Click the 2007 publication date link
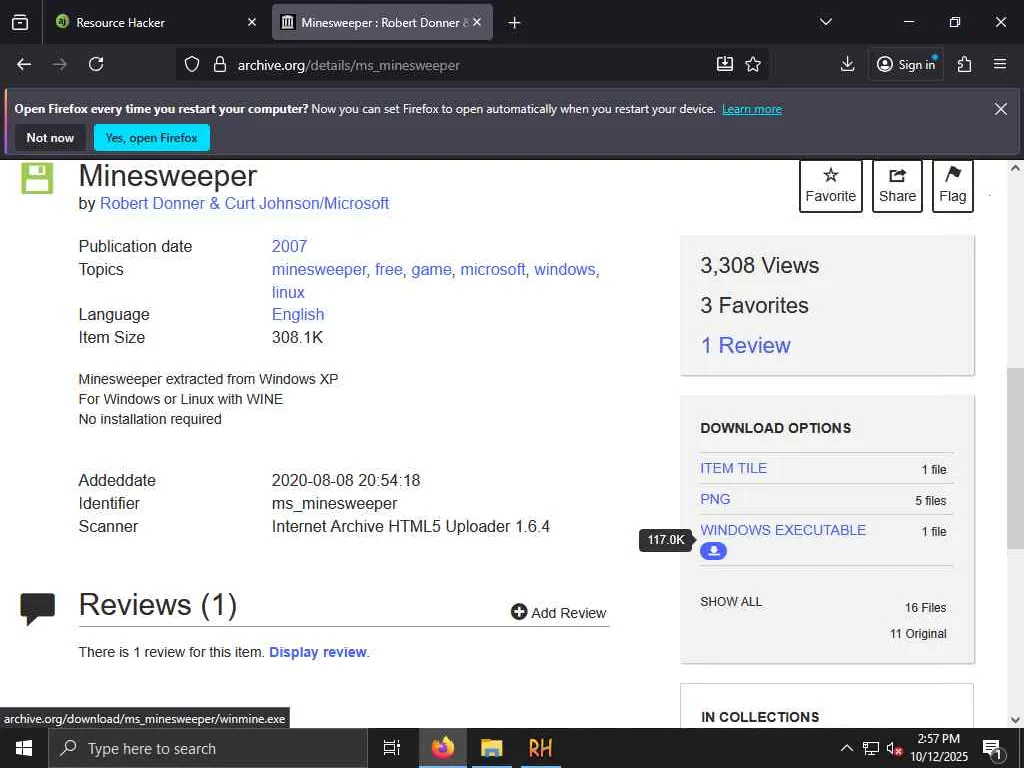Viewport: 1024px width, 768px height. (289, 246)
